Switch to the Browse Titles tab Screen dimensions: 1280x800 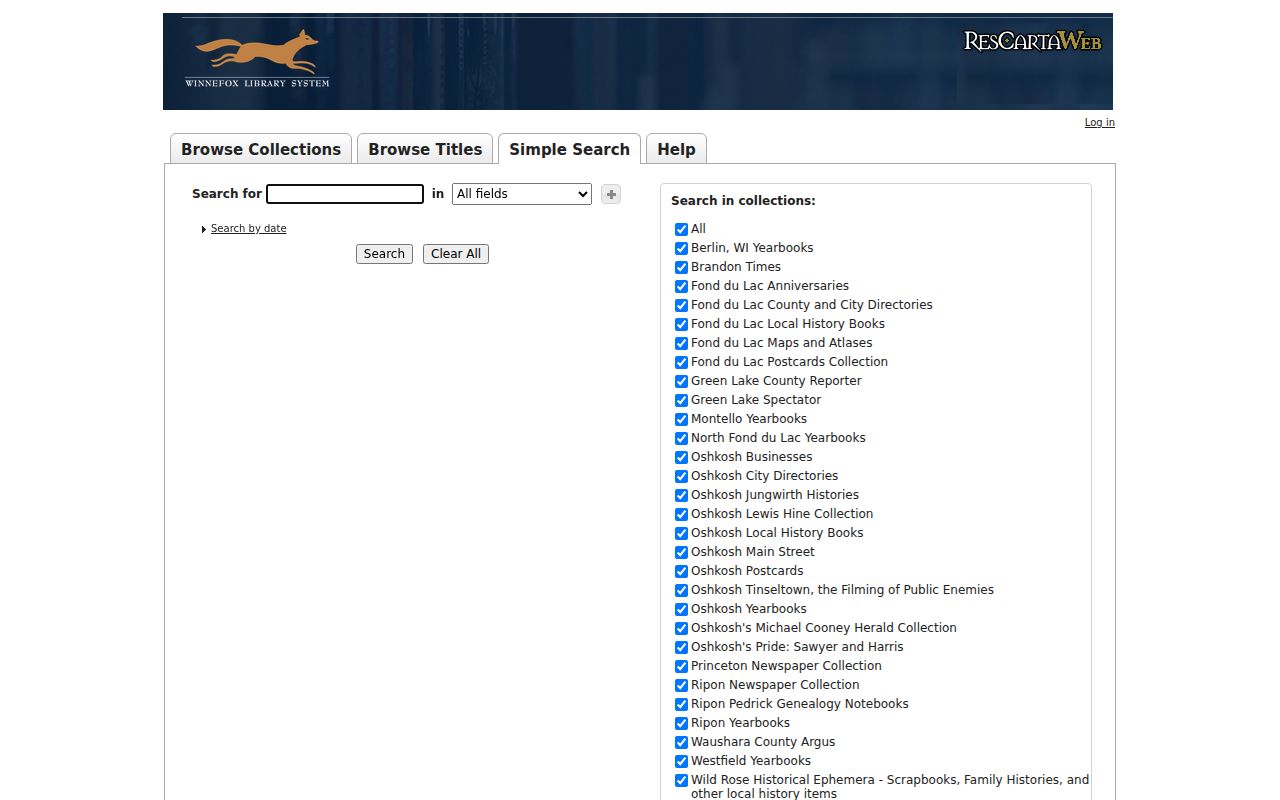pos(425,149)
